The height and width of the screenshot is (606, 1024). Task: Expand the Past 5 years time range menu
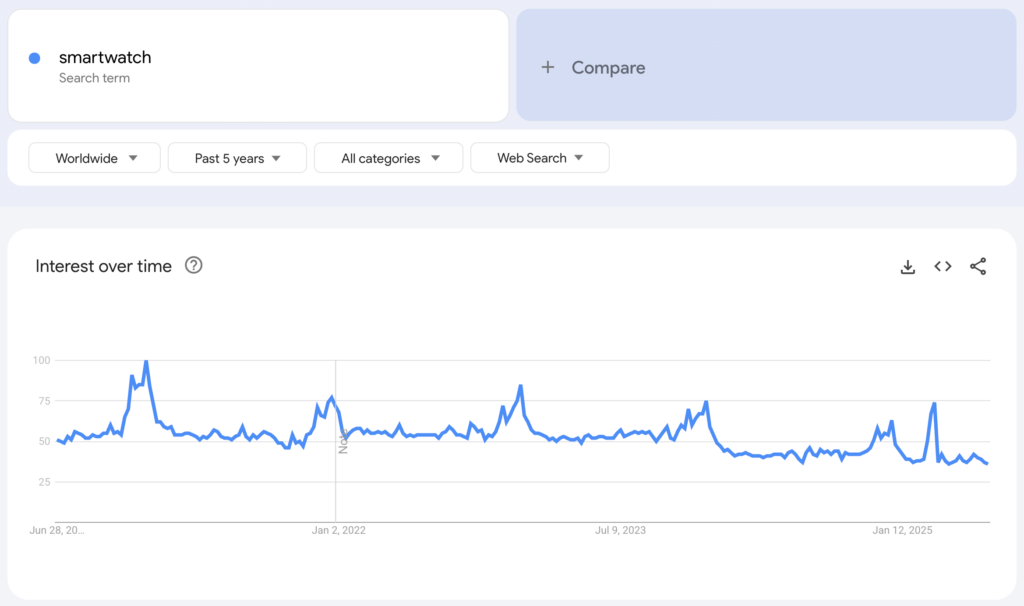(237, 157)
